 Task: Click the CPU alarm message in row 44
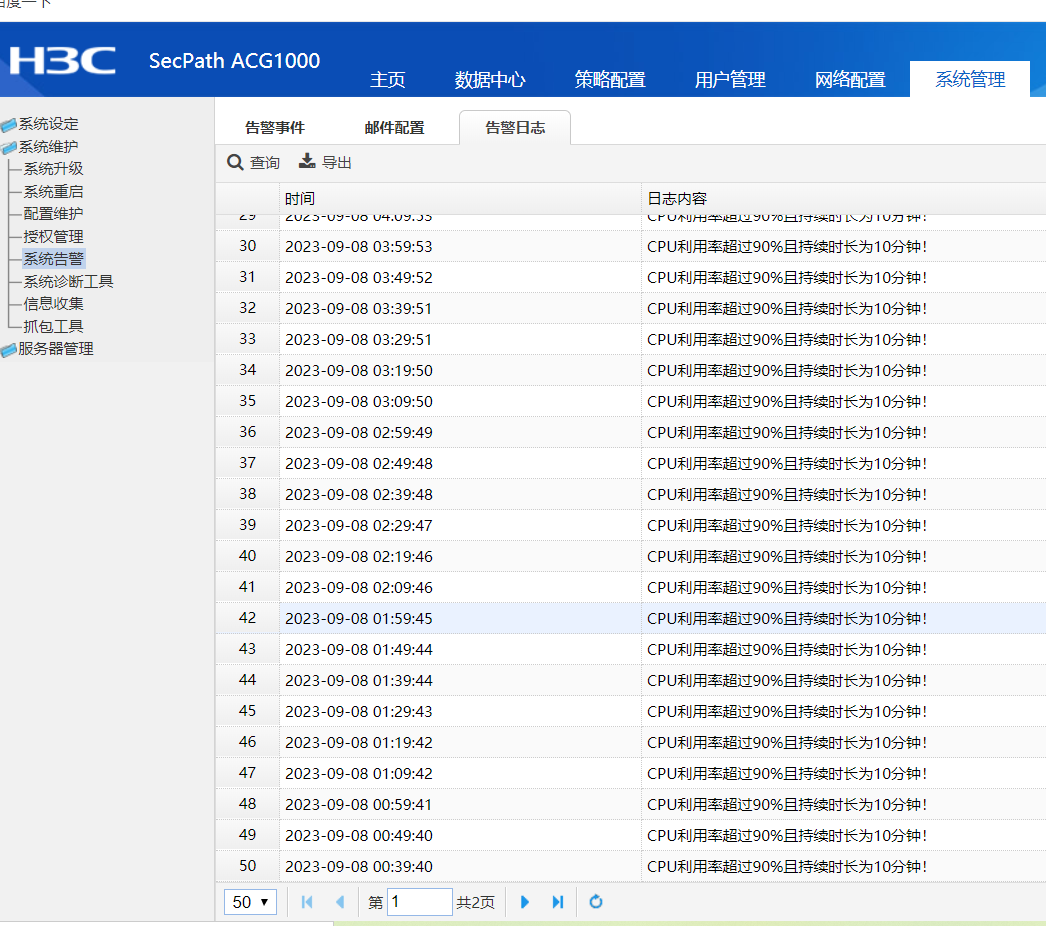[x=787, y=681]
